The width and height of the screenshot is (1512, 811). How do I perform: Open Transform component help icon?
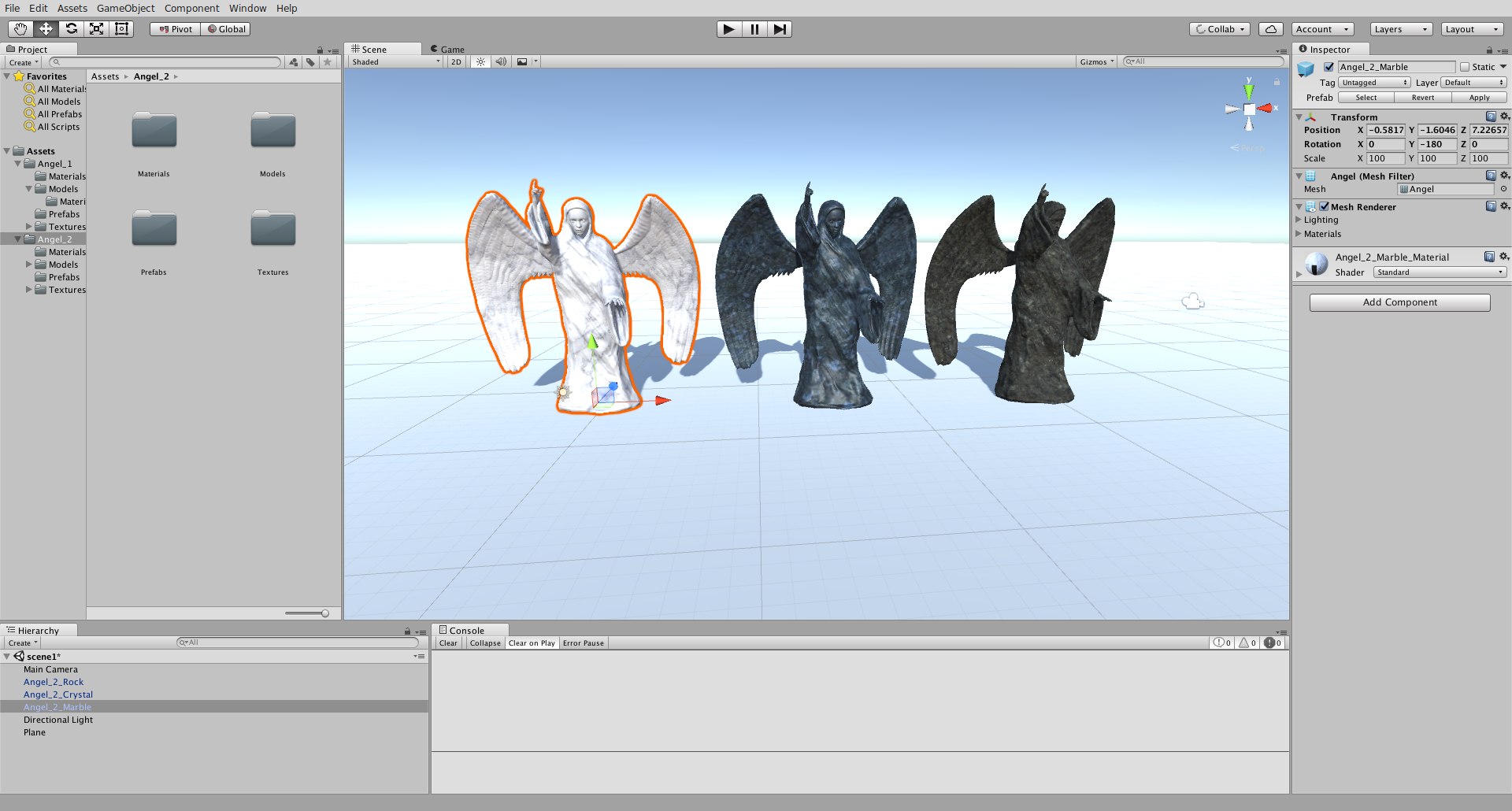pyautogui.click(x=1491, y=117)
